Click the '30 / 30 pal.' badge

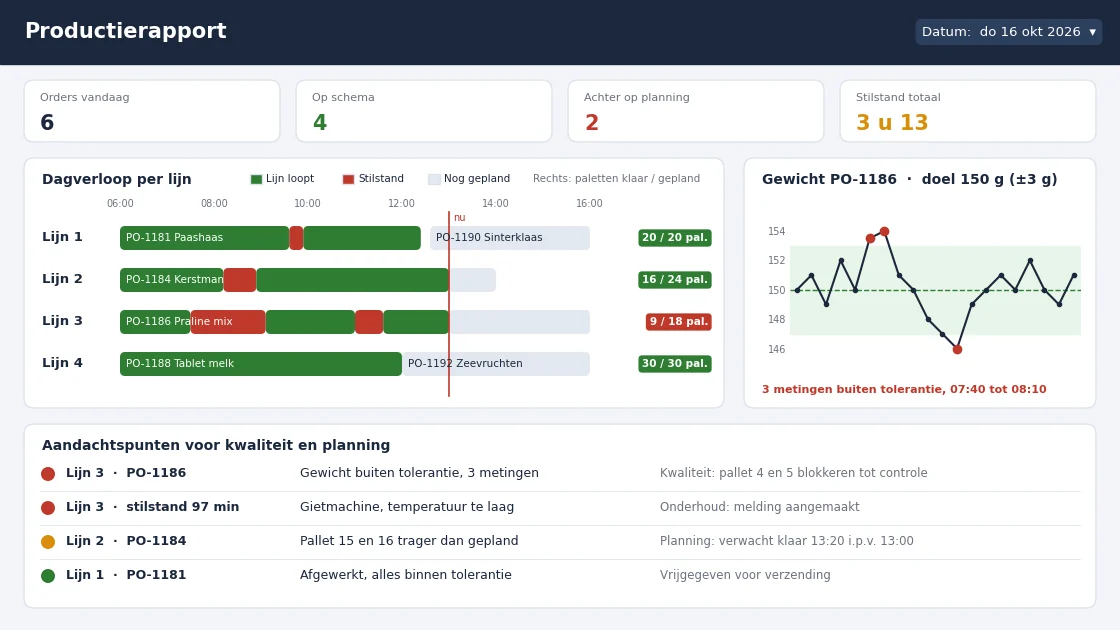675,364
